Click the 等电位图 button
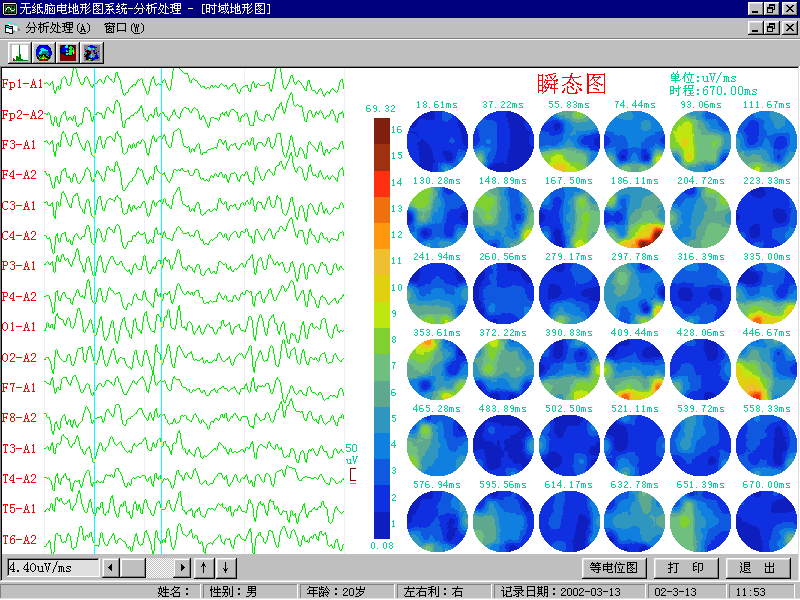Screen dimensions: 800x600 613,568
